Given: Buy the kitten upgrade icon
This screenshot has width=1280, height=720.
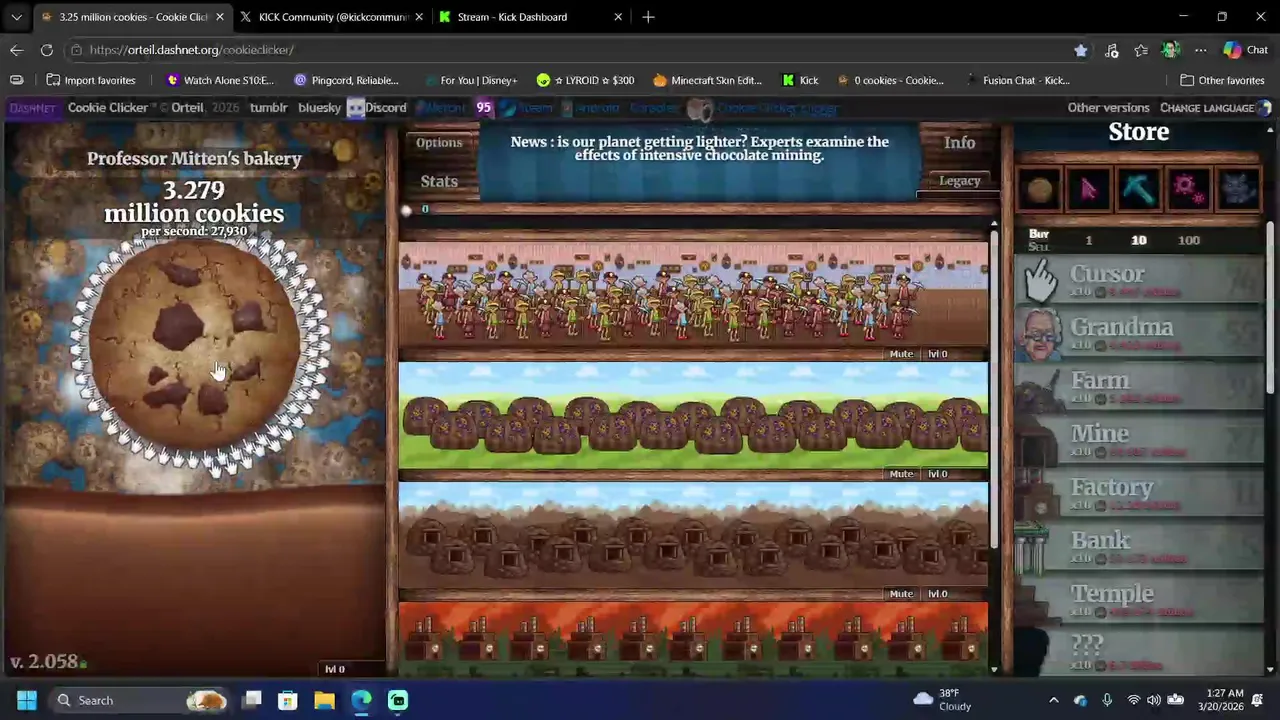Looking at the screenshot, I should click(1237, 189).
